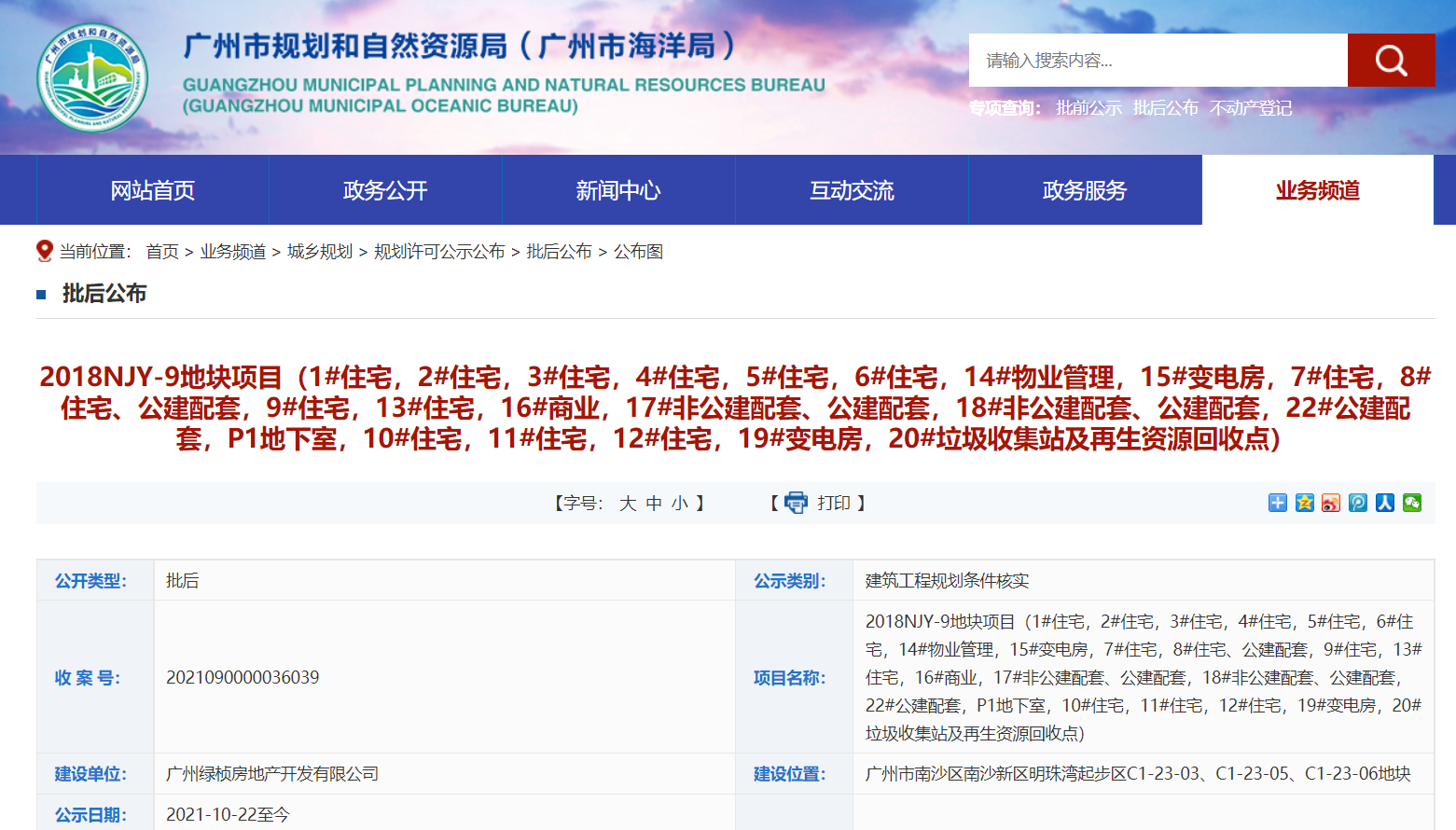Open 政务服务 navigation tab
This screenshot has width=1456, height=830.
coord(1085,190)
